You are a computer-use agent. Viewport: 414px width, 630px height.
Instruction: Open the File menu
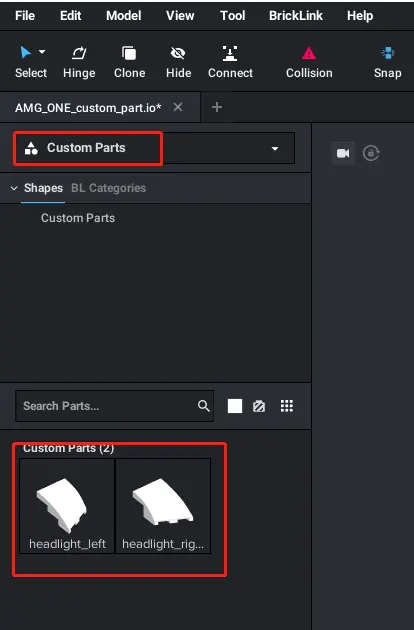coord(25,16)
